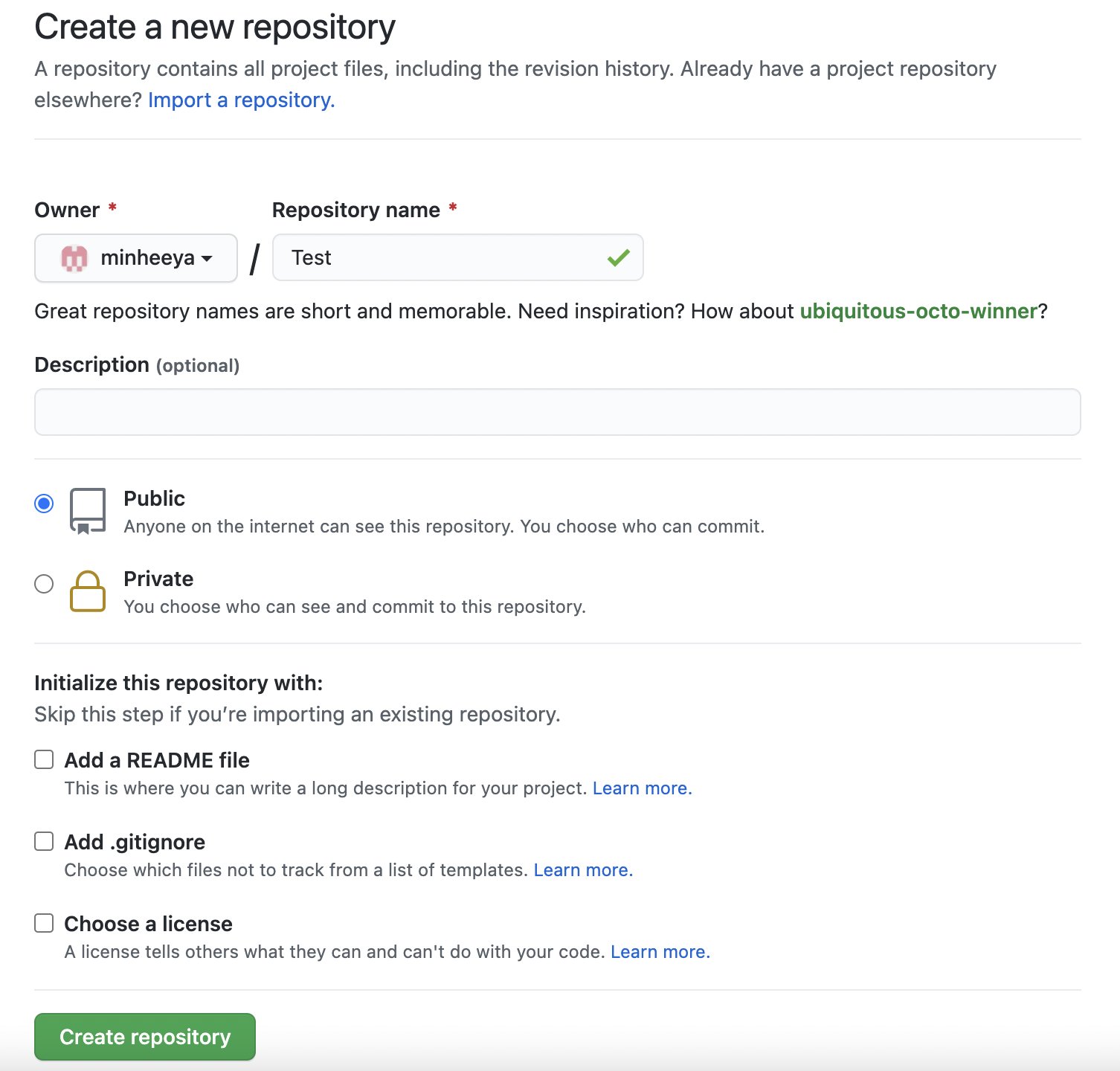Image resolution: width=1120 pixels, height=1071 pixels.
Task: Click the Create a new repository heading
Action: click(x=215, y=27)
